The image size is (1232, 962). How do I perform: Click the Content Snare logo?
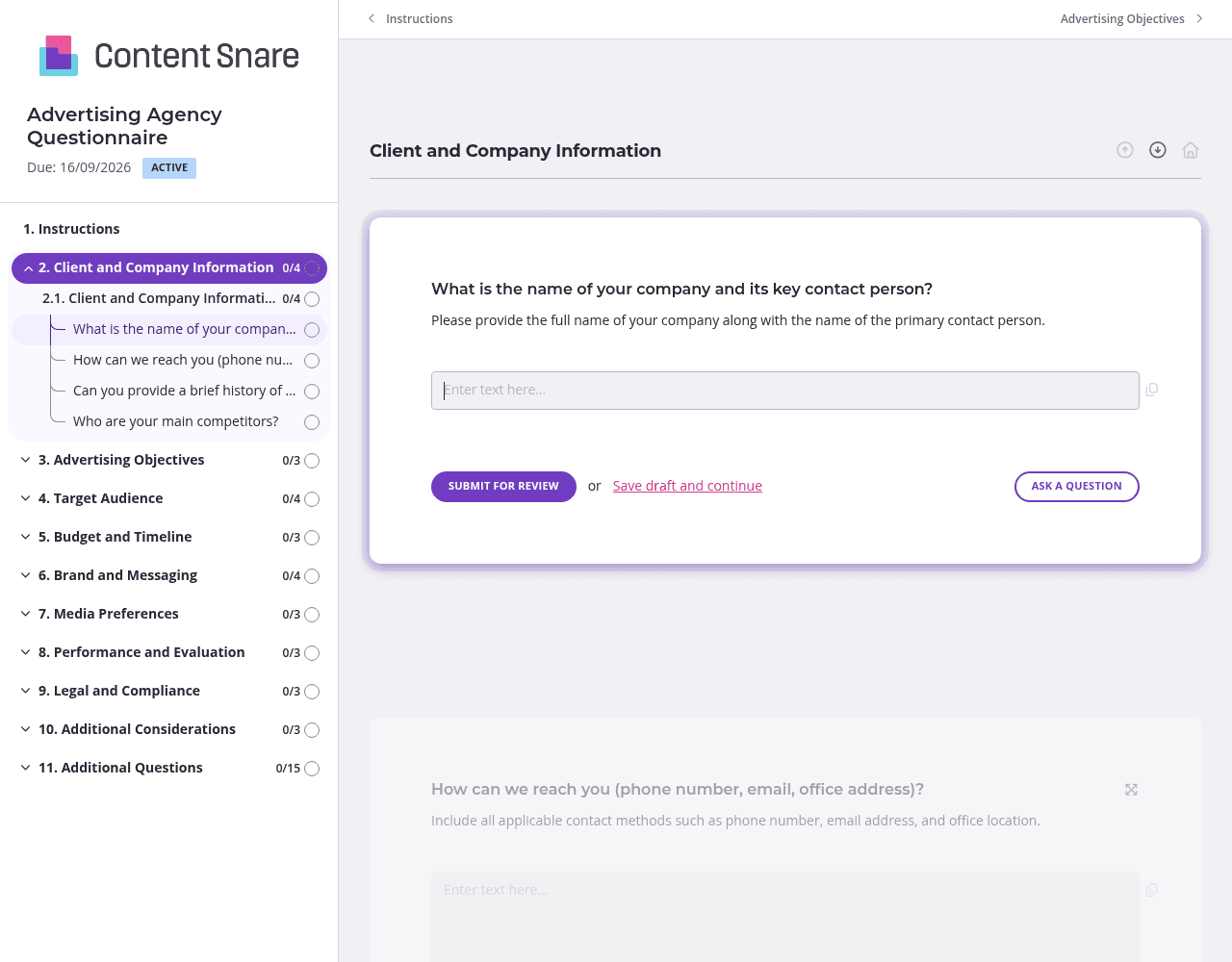(169, 56)
